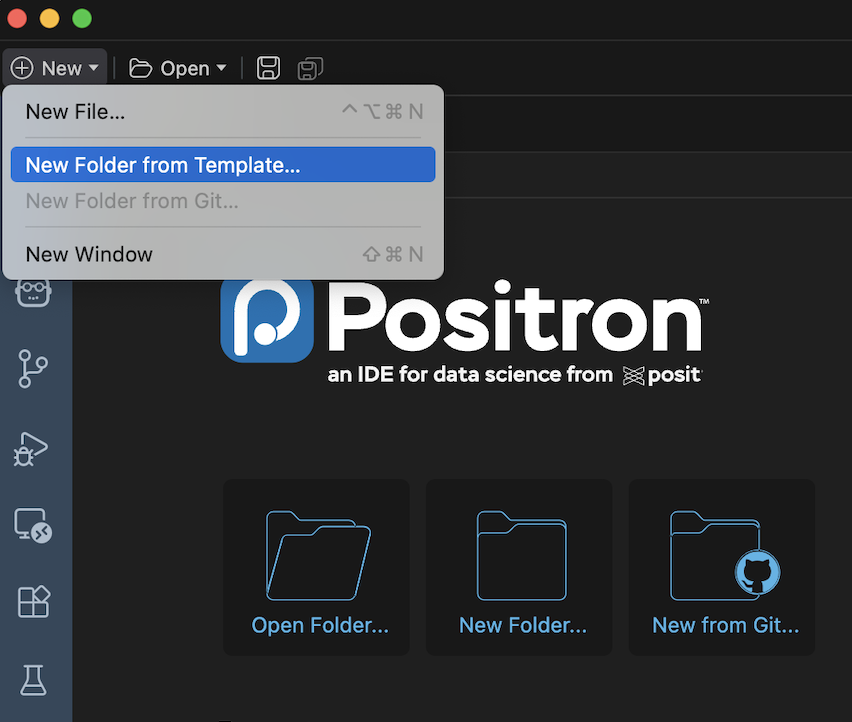Select "New File..." from the menu
Viewport: 852px width, 722px height.
pos(75,112)
